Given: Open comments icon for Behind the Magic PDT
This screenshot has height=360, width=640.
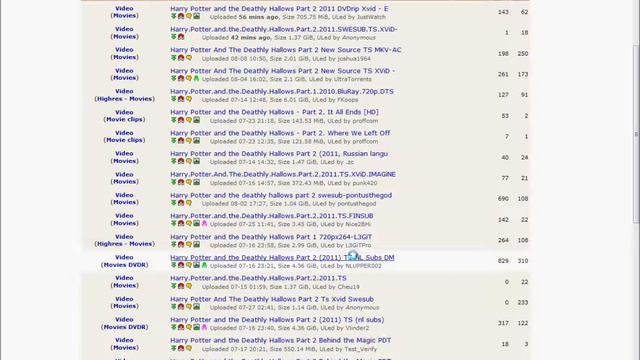Looking at the screenshot, I should (x=189, y=348).
